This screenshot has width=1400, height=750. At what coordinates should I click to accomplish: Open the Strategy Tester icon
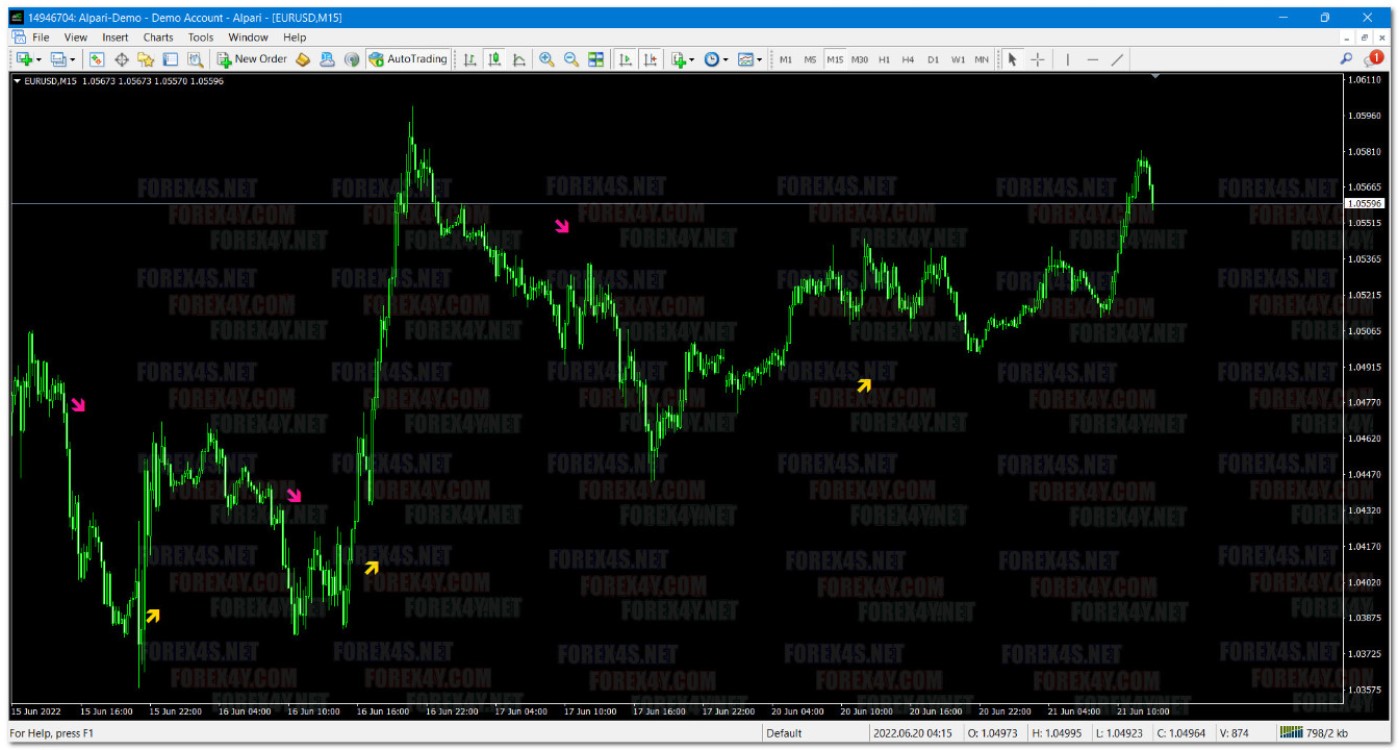tap(195, 60)
